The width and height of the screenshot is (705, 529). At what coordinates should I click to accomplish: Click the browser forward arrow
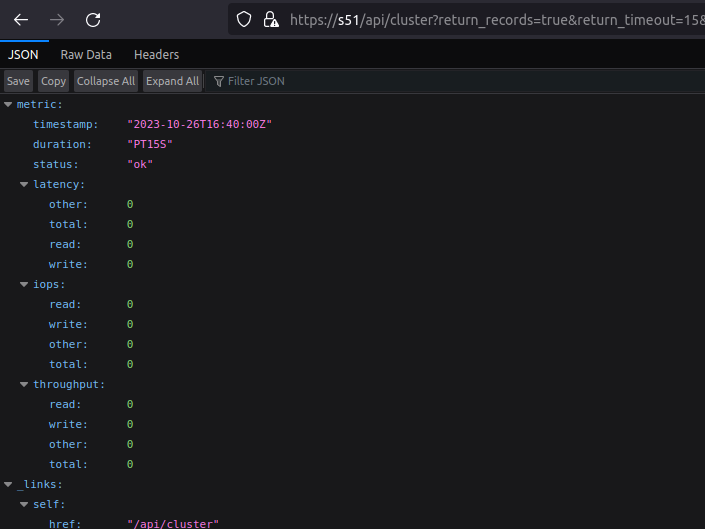pyautogui.click(x=56, y=19)
